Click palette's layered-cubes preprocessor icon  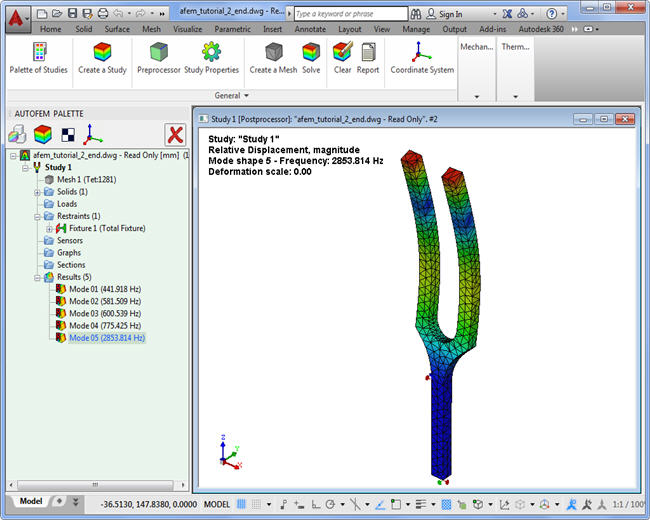click(x=17, y=135)
